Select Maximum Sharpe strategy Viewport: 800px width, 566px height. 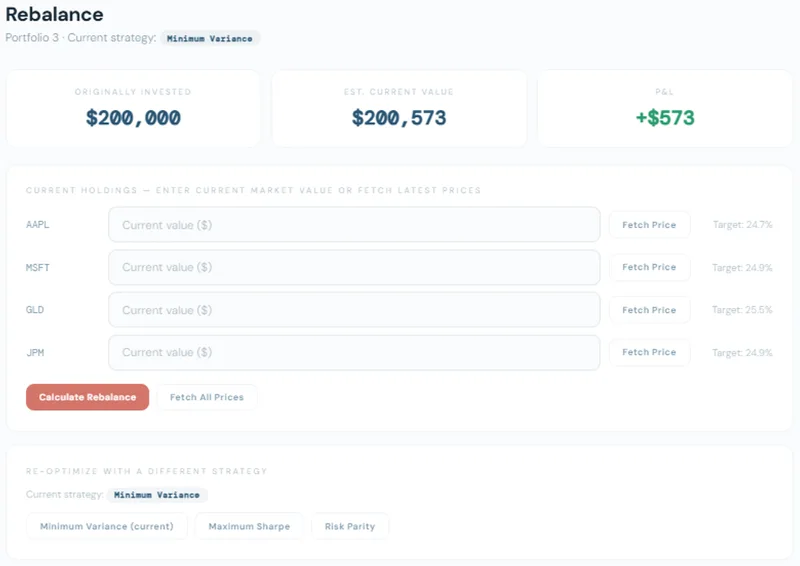[249, 526]
